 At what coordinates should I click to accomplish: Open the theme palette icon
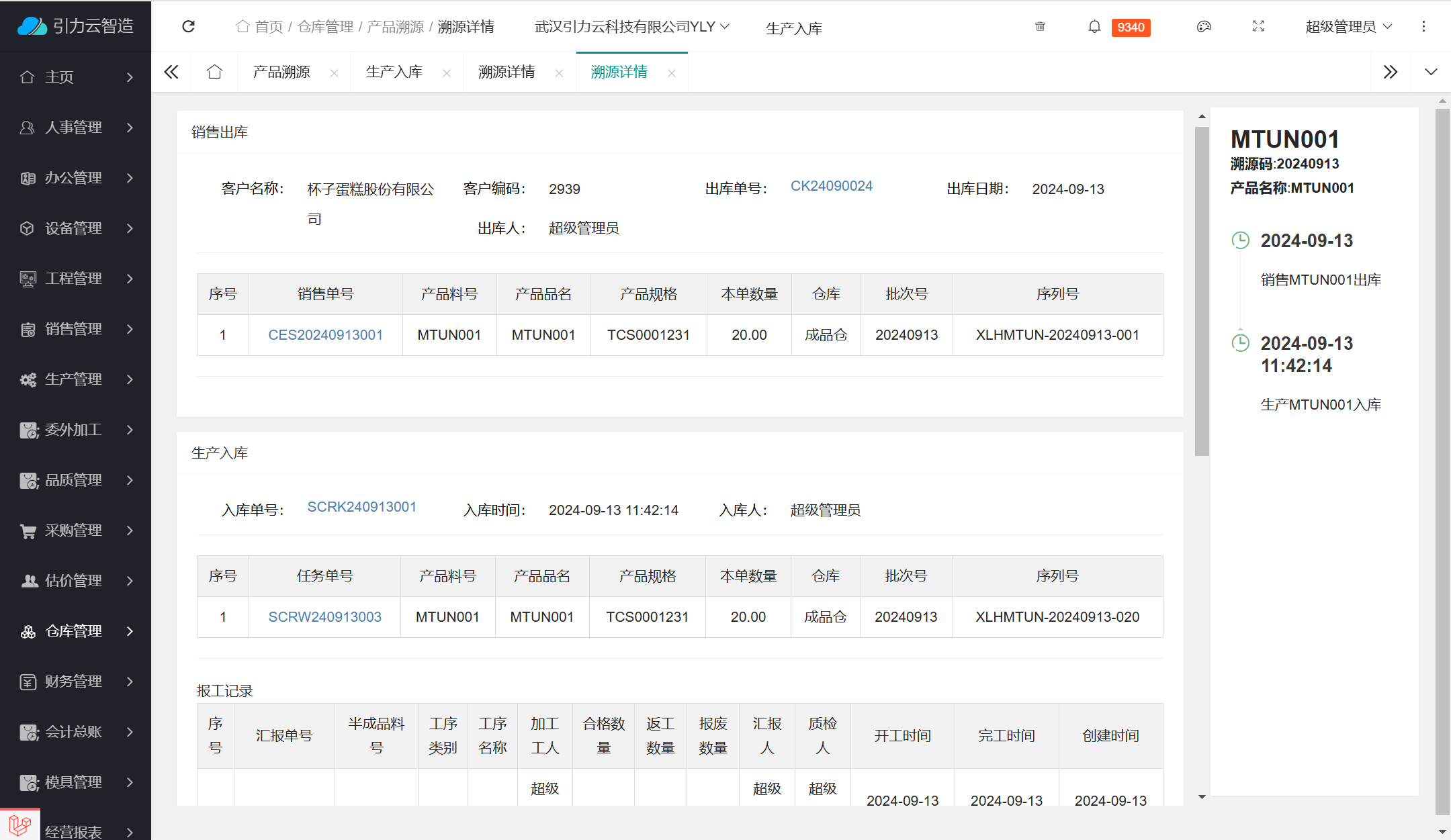(1204, 26)
